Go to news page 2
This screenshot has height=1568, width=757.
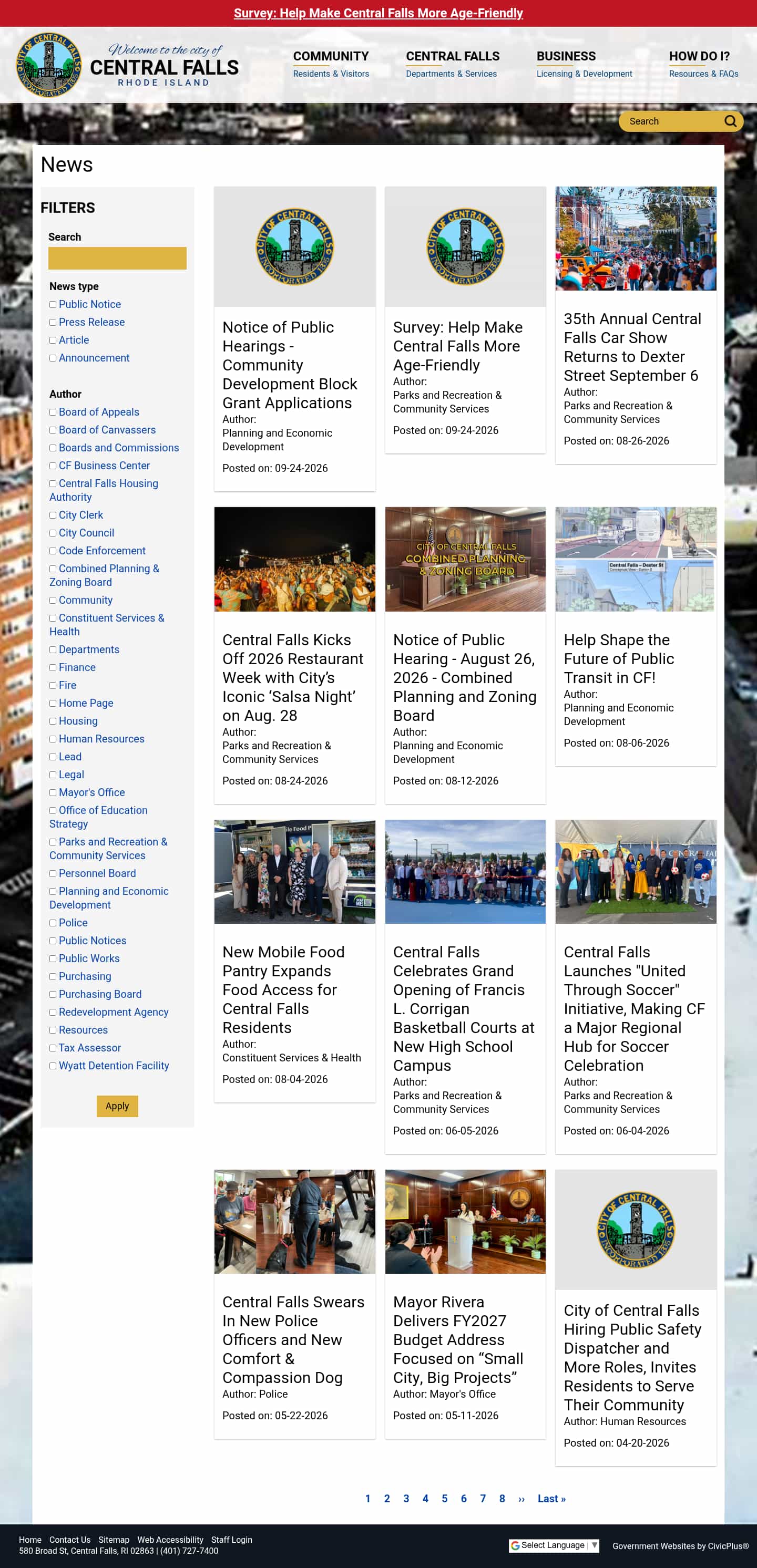click(387, 1499)
